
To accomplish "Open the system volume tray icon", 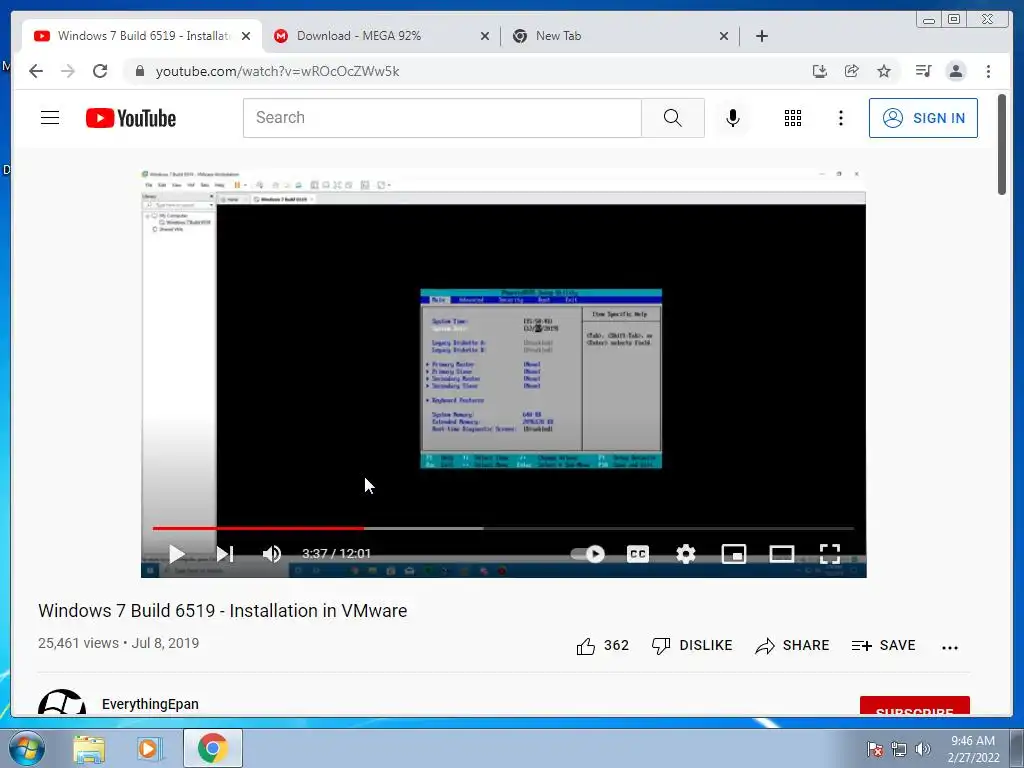I will pos(923,749).
